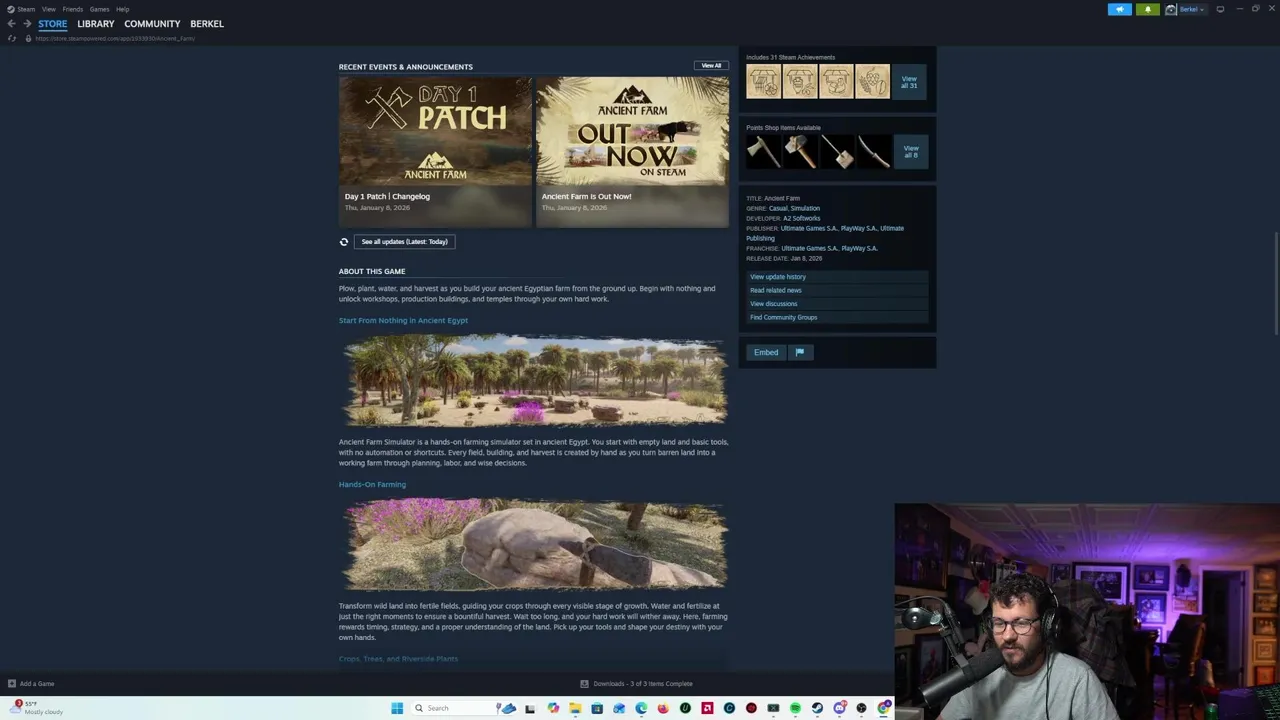This screenshot has width=1280, height=720.
Task: Open the Day 1 Patch announcement thumbnail
Action: [x=435, y=131]
